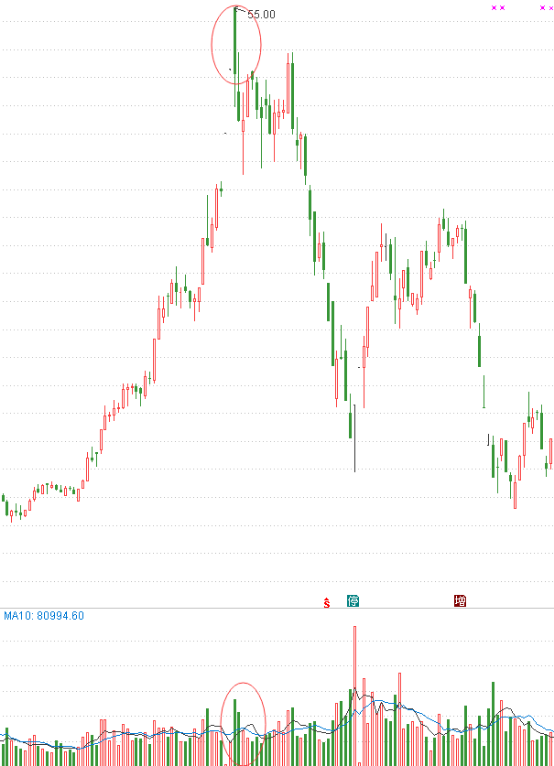554x766 pixels.
Task: Select the tallest green volume bar
Action: (493, 724)
